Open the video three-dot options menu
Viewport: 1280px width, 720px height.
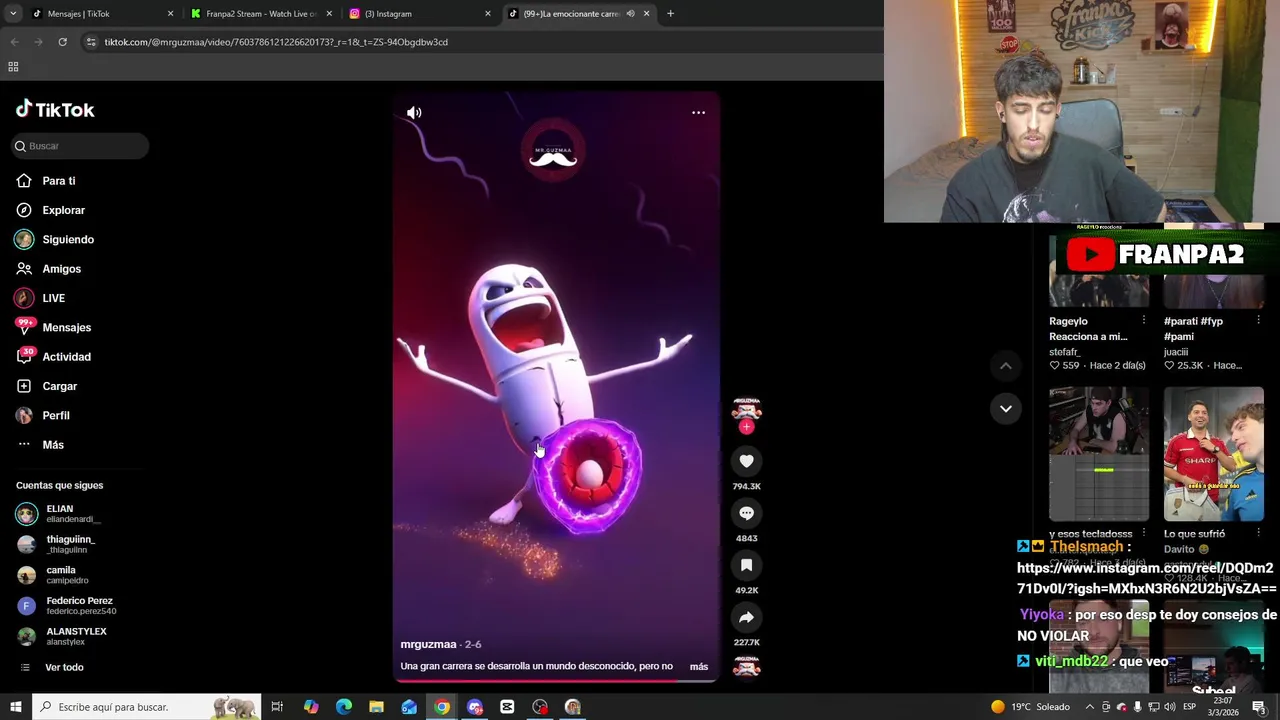pyautogui.click(x=698, y=113)
